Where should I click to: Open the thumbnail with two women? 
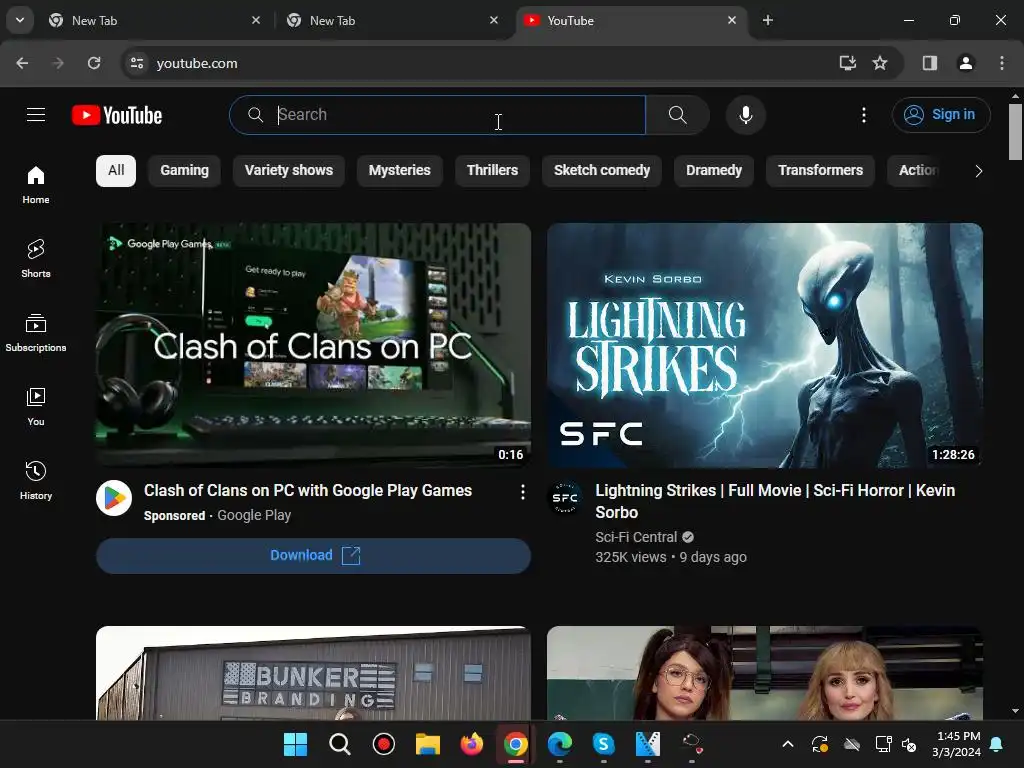[x=765, y=673]
